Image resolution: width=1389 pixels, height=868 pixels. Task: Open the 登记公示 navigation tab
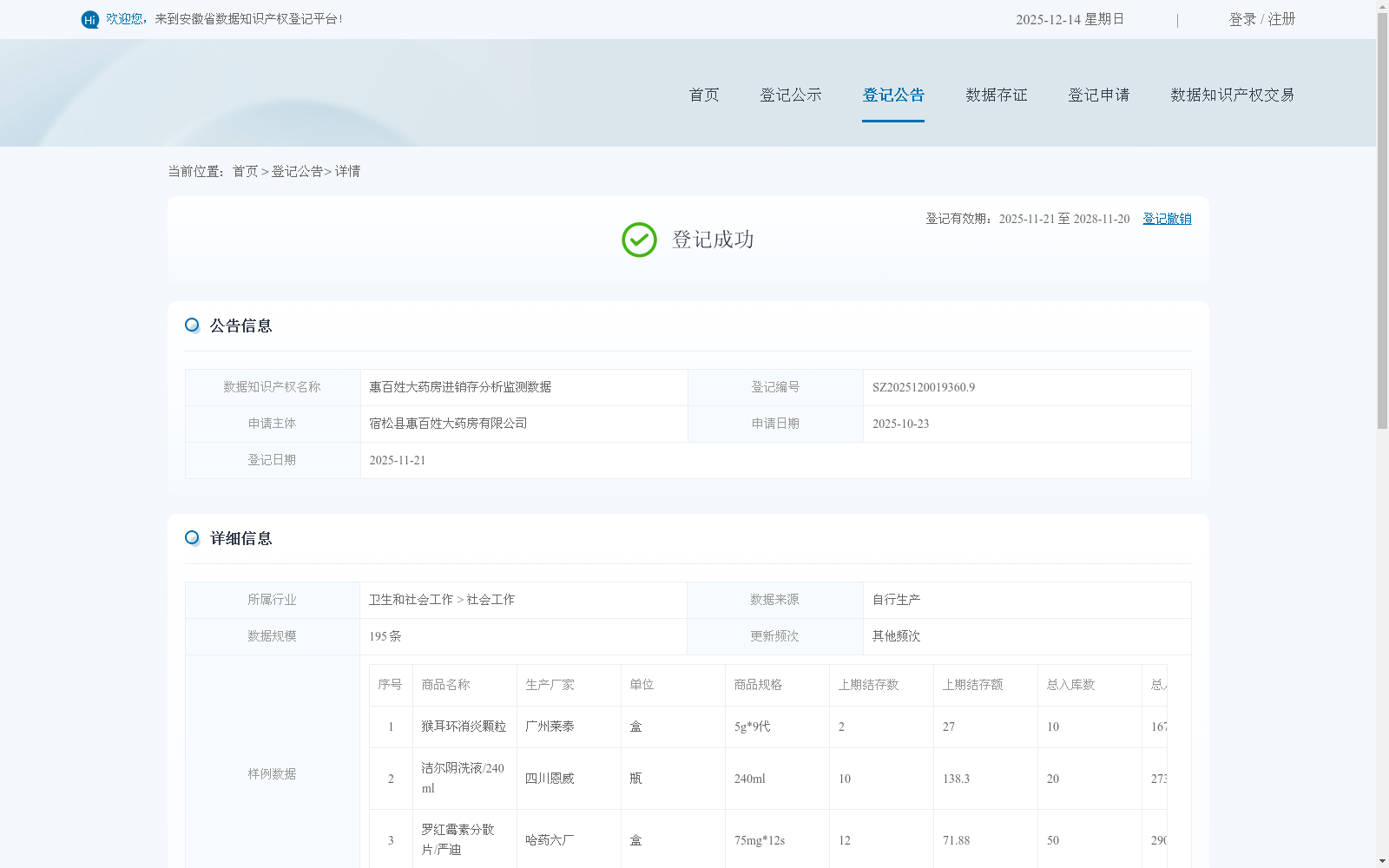(x=791, y=95)
